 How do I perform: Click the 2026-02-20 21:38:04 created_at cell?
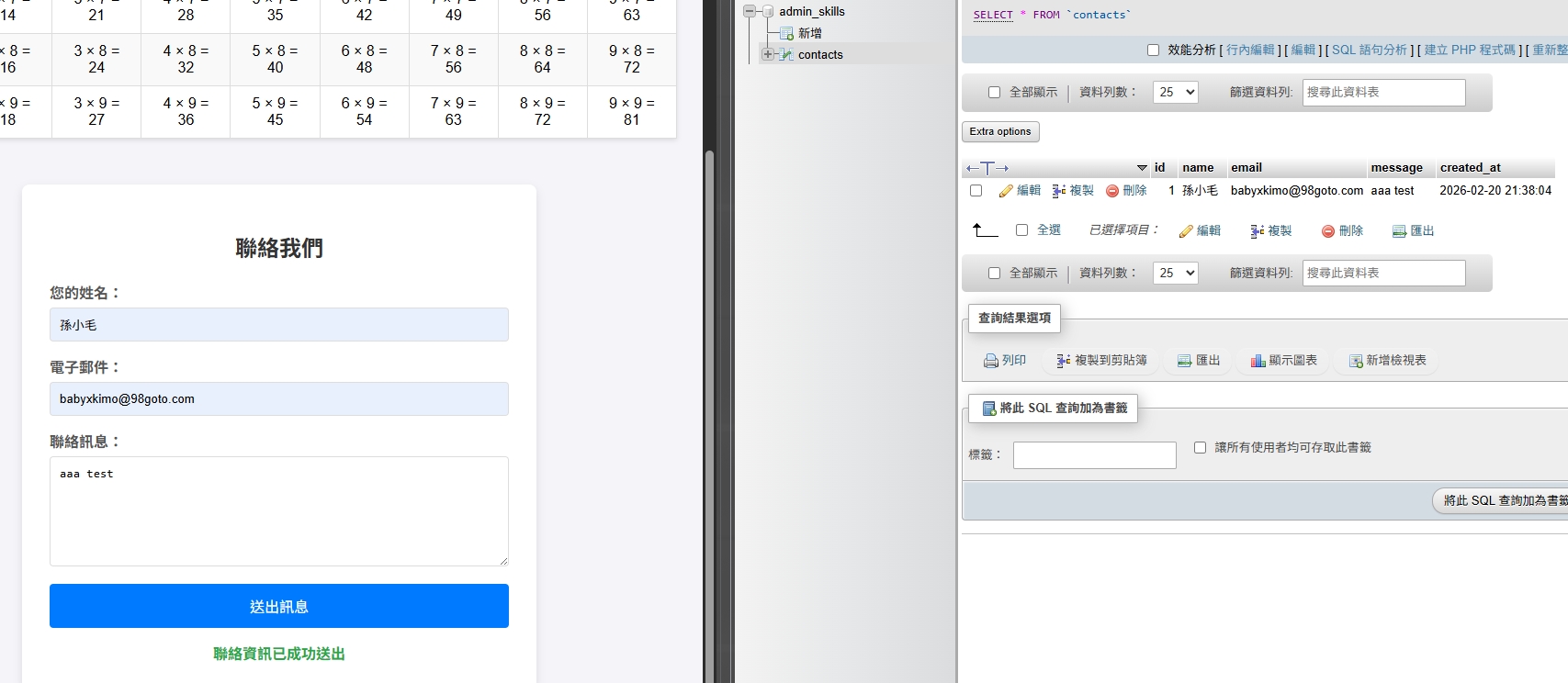[x=1495, y=191]
